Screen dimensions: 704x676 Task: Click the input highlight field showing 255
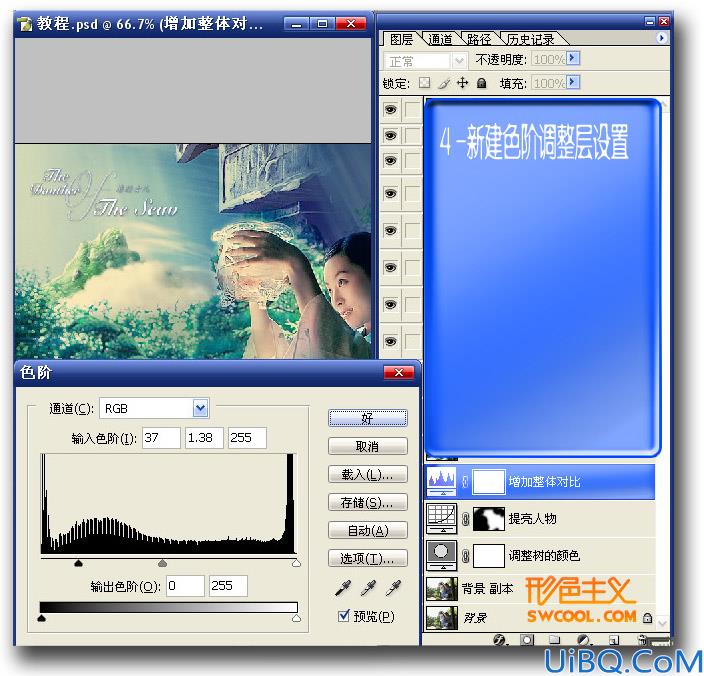[247, 438]
